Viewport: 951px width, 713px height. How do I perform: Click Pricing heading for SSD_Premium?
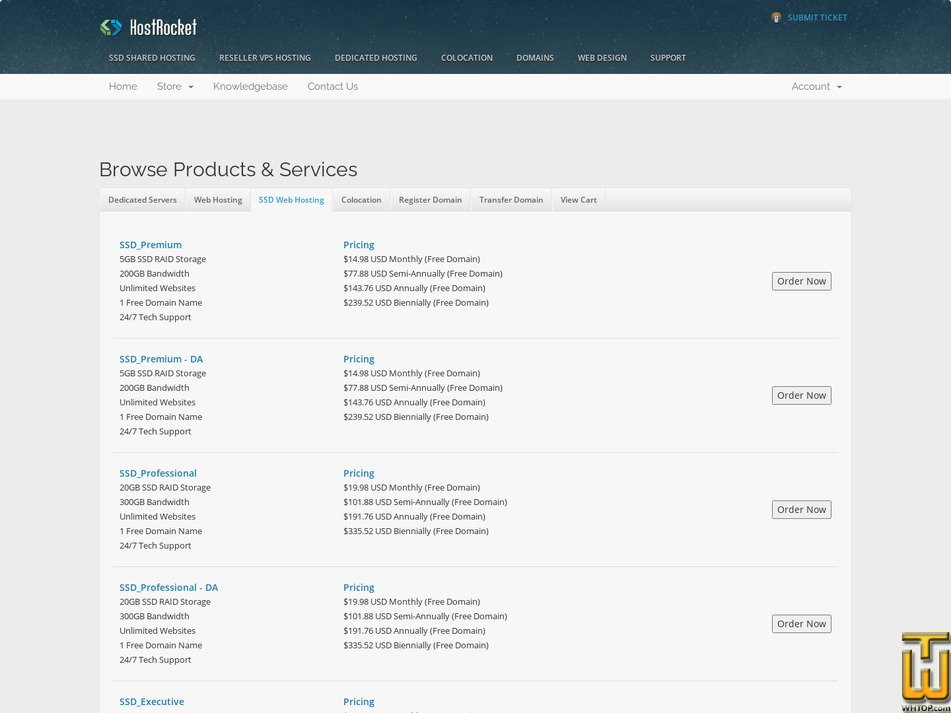tap(358, 245)
